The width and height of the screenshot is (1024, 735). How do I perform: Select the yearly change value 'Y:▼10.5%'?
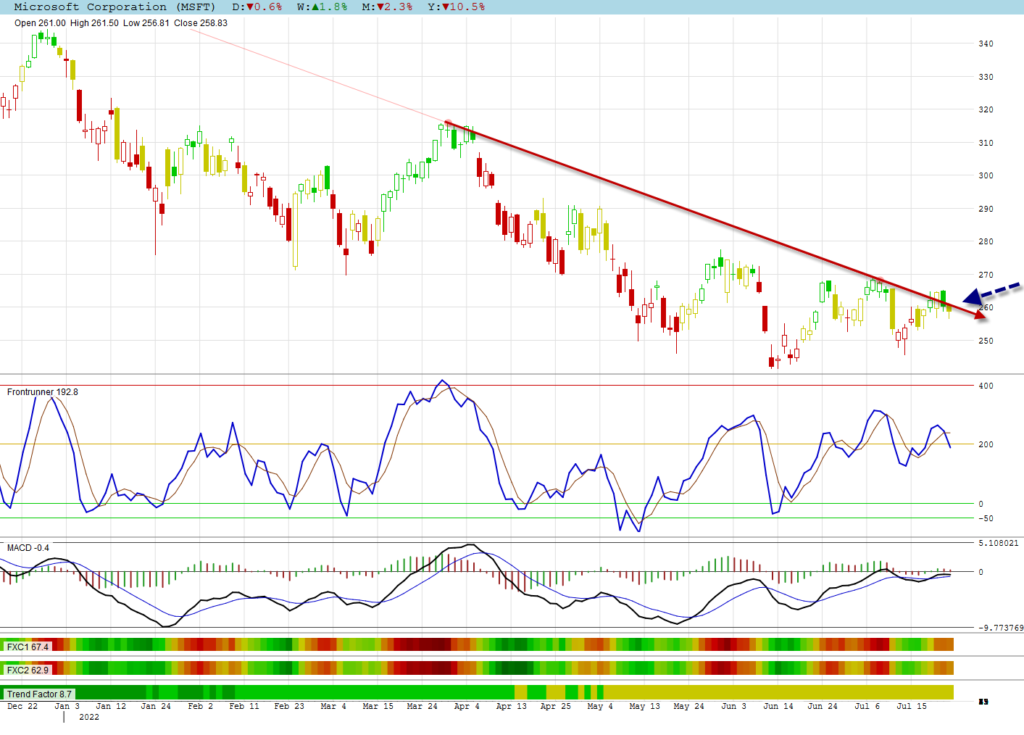click(x=456, y=7)
